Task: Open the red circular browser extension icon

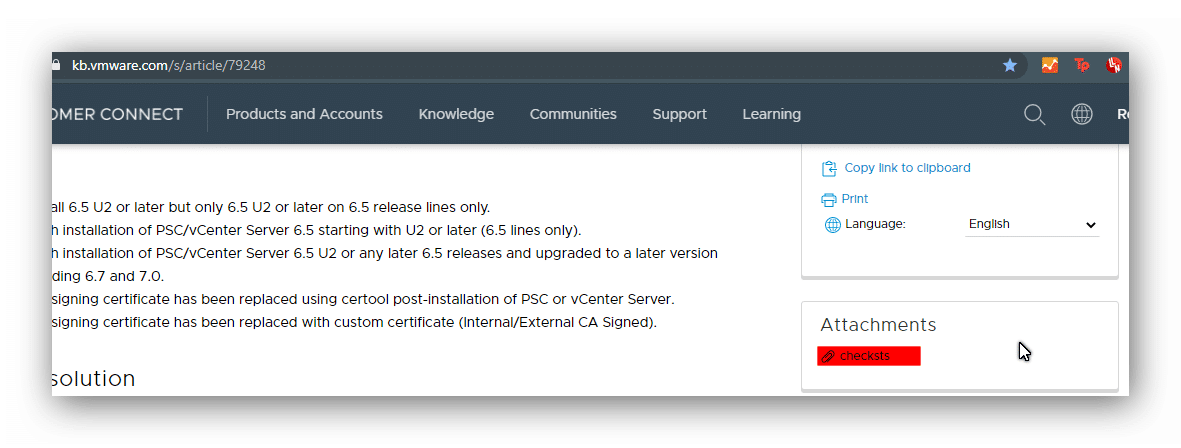Action: coord(1114,66)
